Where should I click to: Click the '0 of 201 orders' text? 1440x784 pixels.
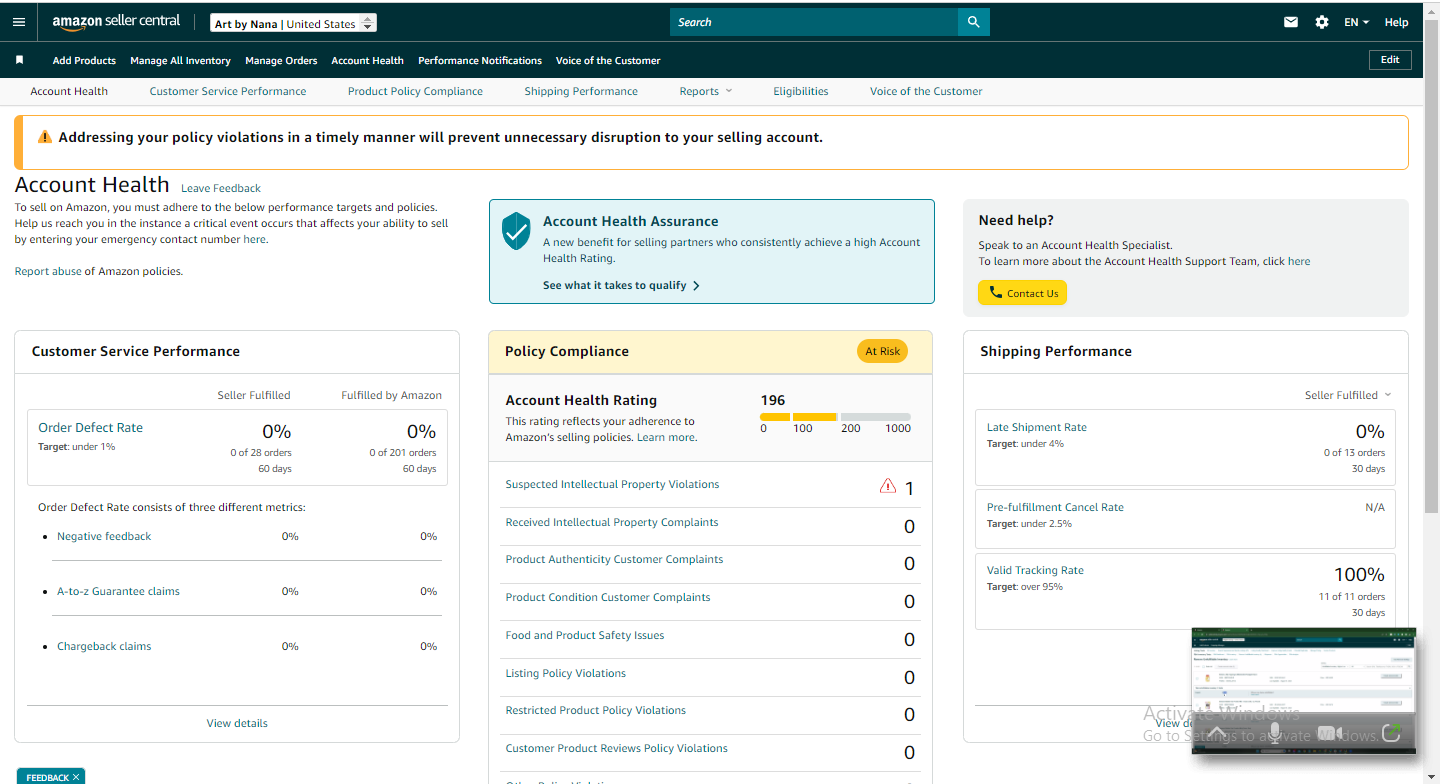pos(403,453)
